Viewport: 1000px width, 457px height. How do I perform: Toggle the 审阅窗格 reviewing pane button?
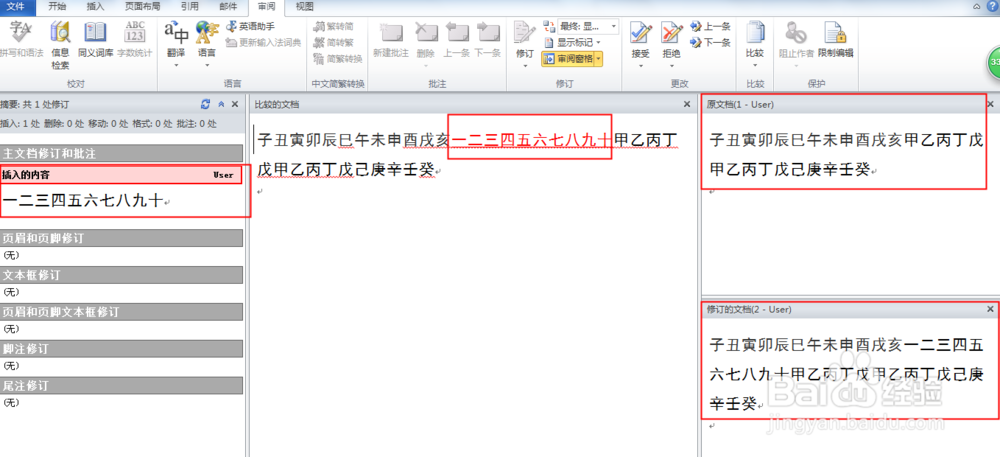tap(568, 59)
